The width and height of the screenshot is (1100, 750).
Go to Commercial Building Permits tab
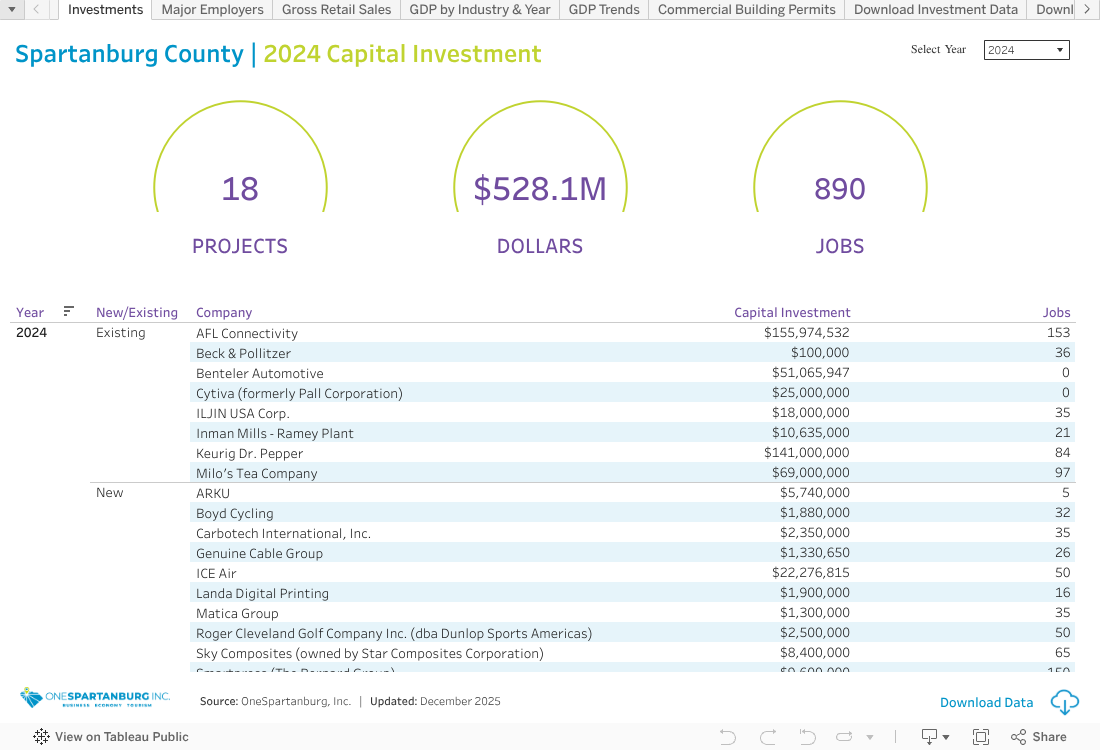point(746,9)
